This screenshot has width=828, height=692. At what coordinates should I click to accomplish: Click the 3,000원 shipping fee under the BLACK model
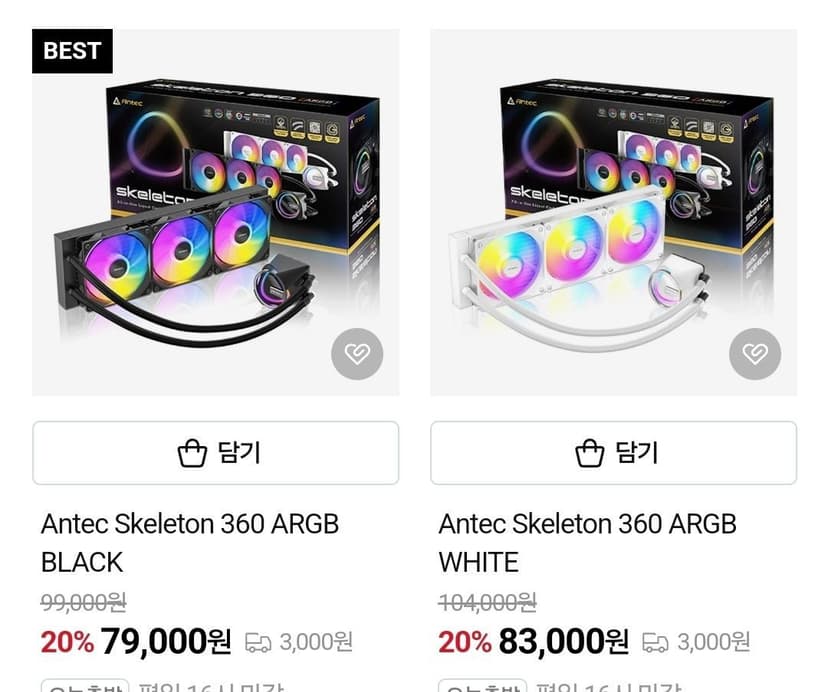pos(316,642)
